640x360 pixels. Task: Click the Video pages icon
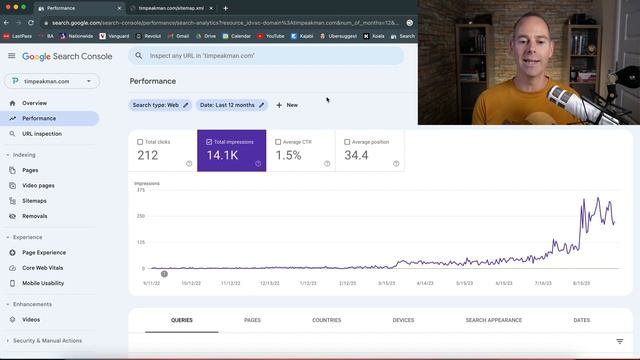point(12,186)
